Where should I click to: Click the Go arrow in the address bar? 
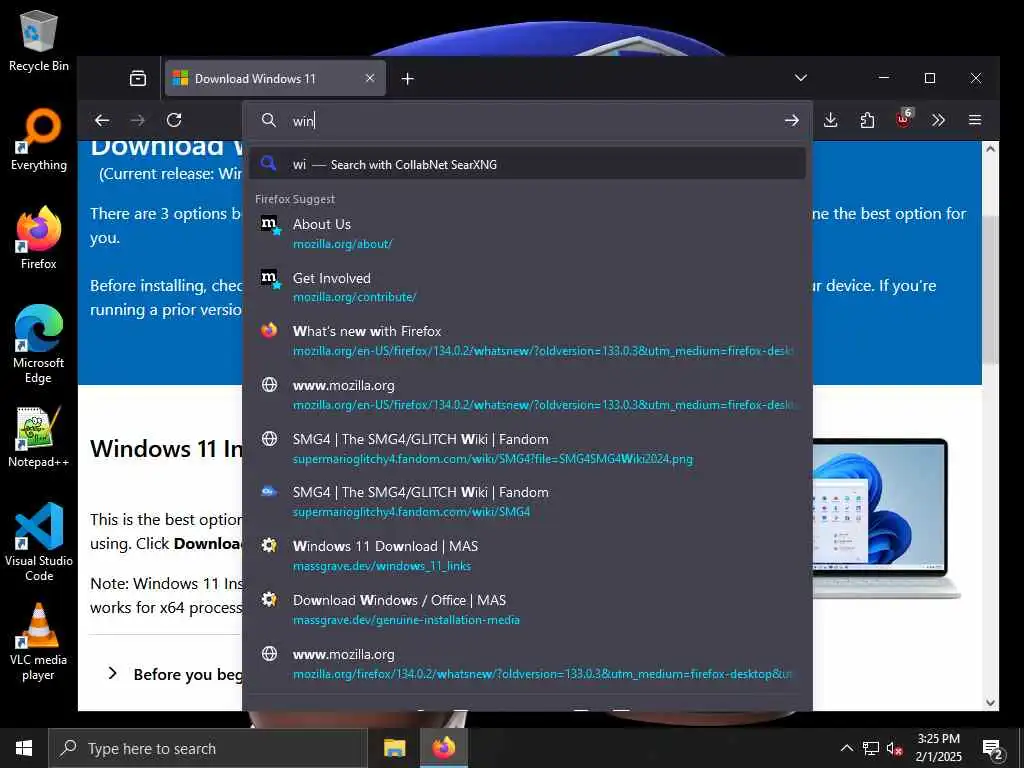pyautogui.click(x=792, y=120)
